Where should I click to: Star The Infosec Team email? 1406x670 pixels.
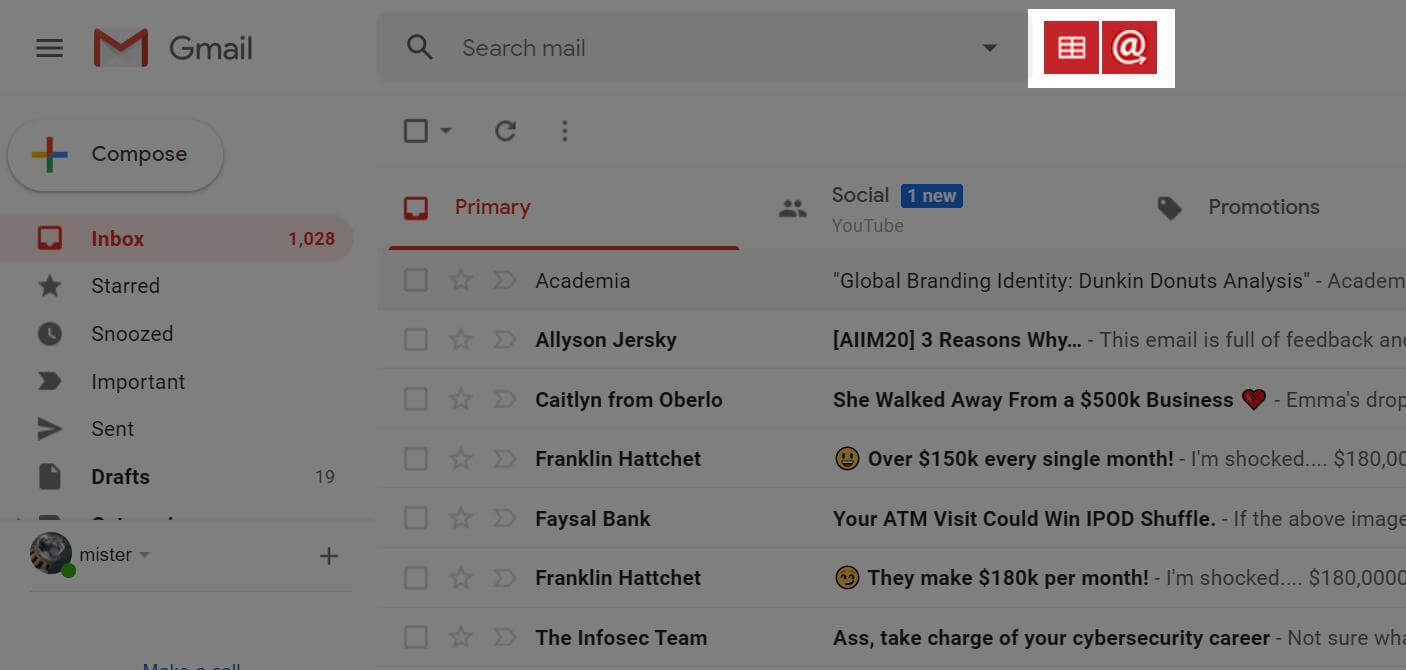tap(460, 637)
